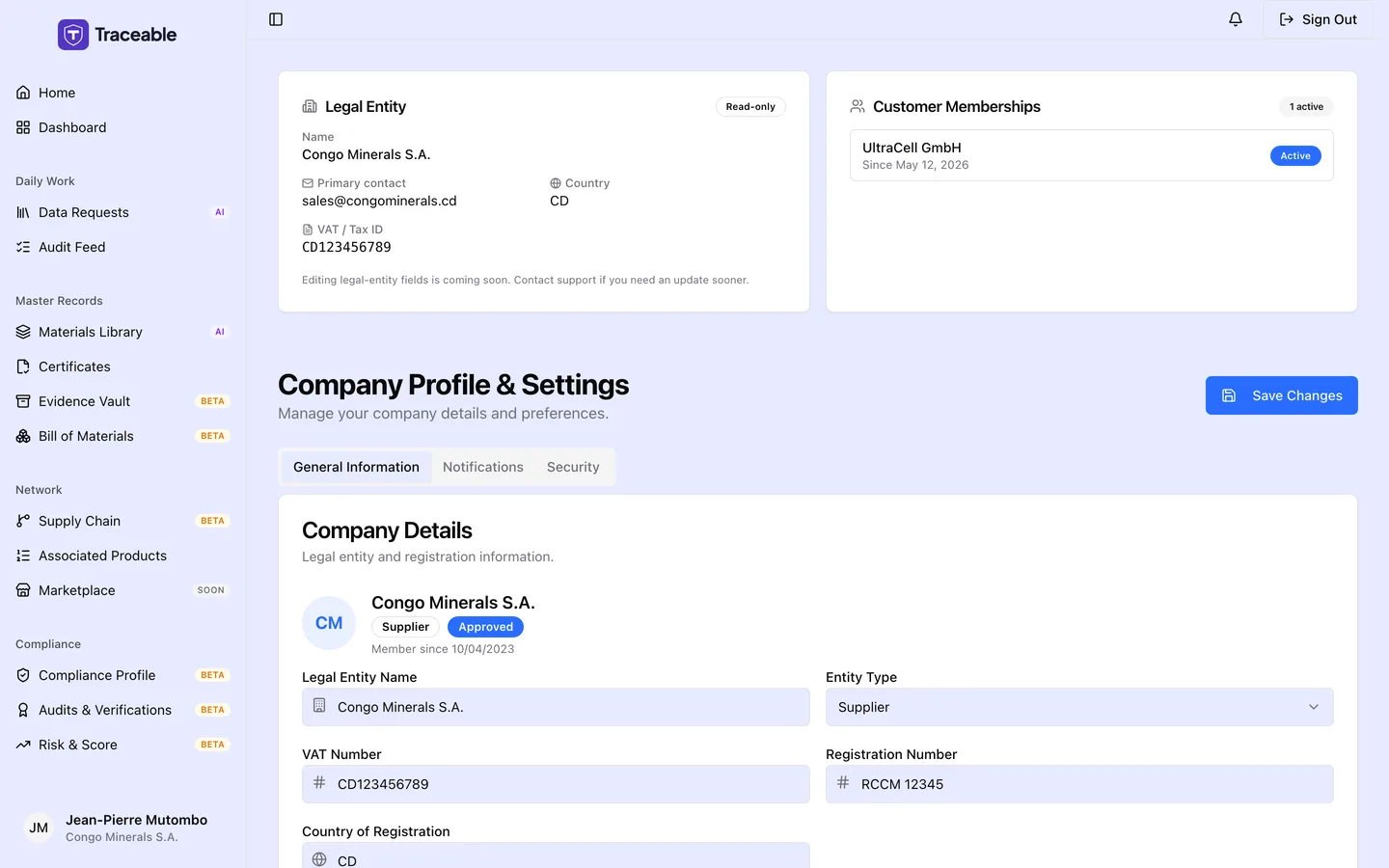Open the Entity Type dropdown
Image resolution: width=1389 pixels, height=868 pixels.
[x=1079, y=707]
